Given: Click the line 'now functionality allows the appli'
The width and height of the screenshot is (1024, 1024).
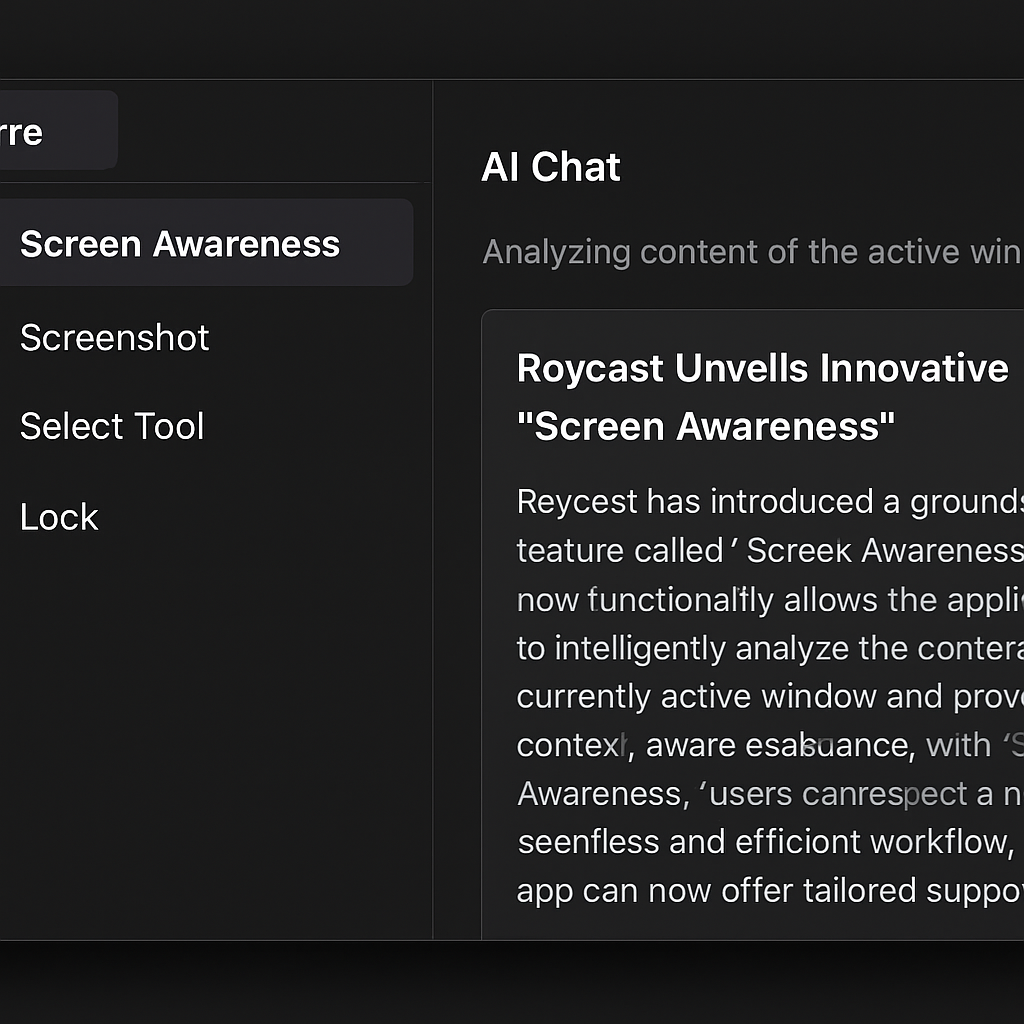Looking at the screenshot, I should (x=770, y=600).
